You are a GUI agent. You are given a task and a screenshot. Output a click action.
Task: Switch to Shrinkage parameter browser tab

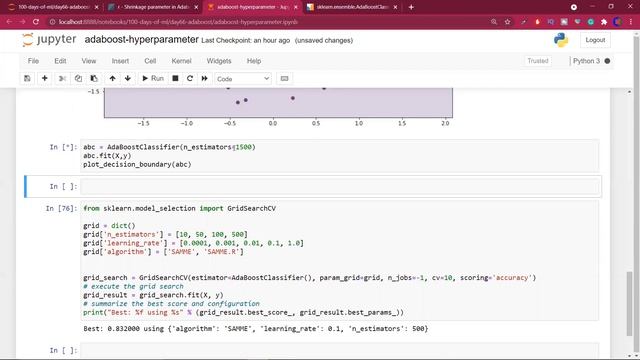[153, 7]
